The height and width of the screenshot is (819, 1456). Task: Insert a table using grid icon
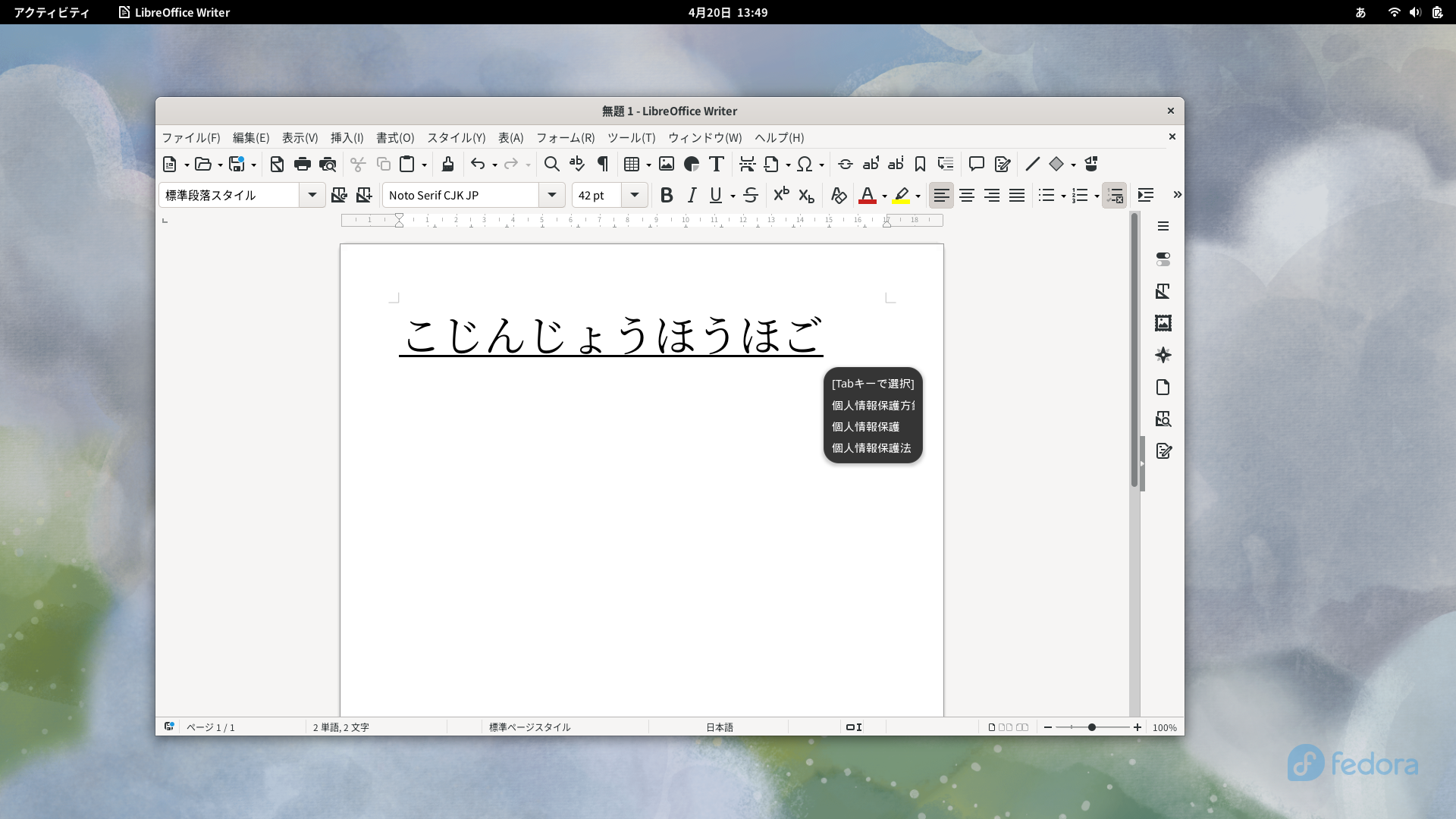point(631,164)
